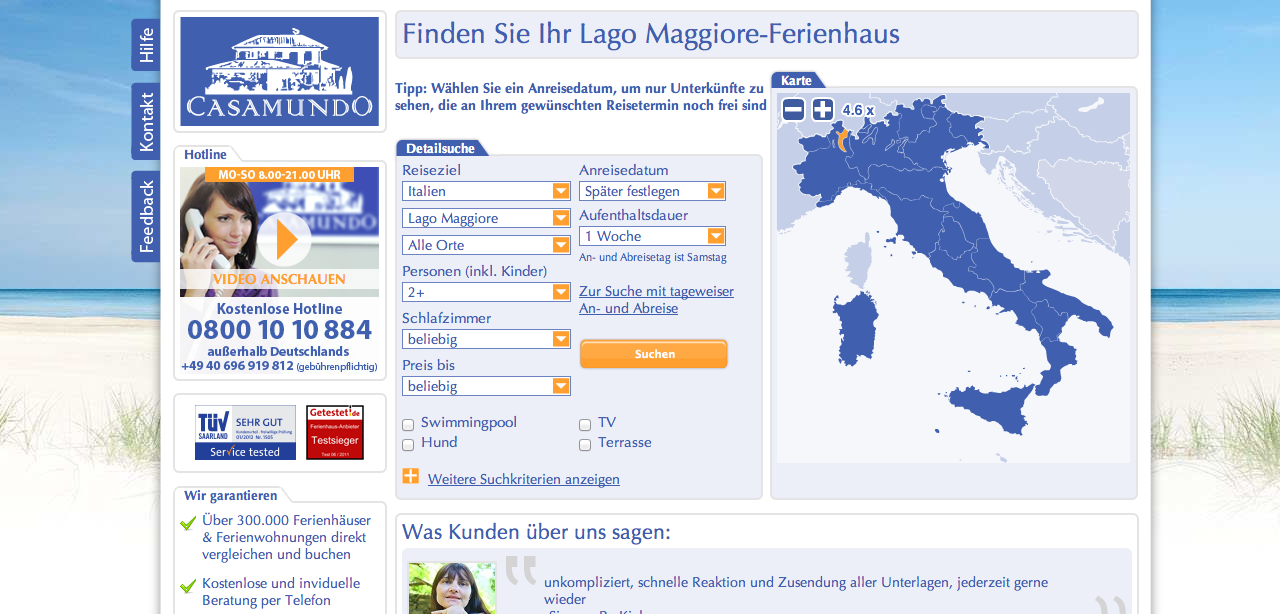The height and width of the screenshot is (614, 1280).
Task: Click the Lago Maggiore marker on map
Action: [x=842, y=140]
